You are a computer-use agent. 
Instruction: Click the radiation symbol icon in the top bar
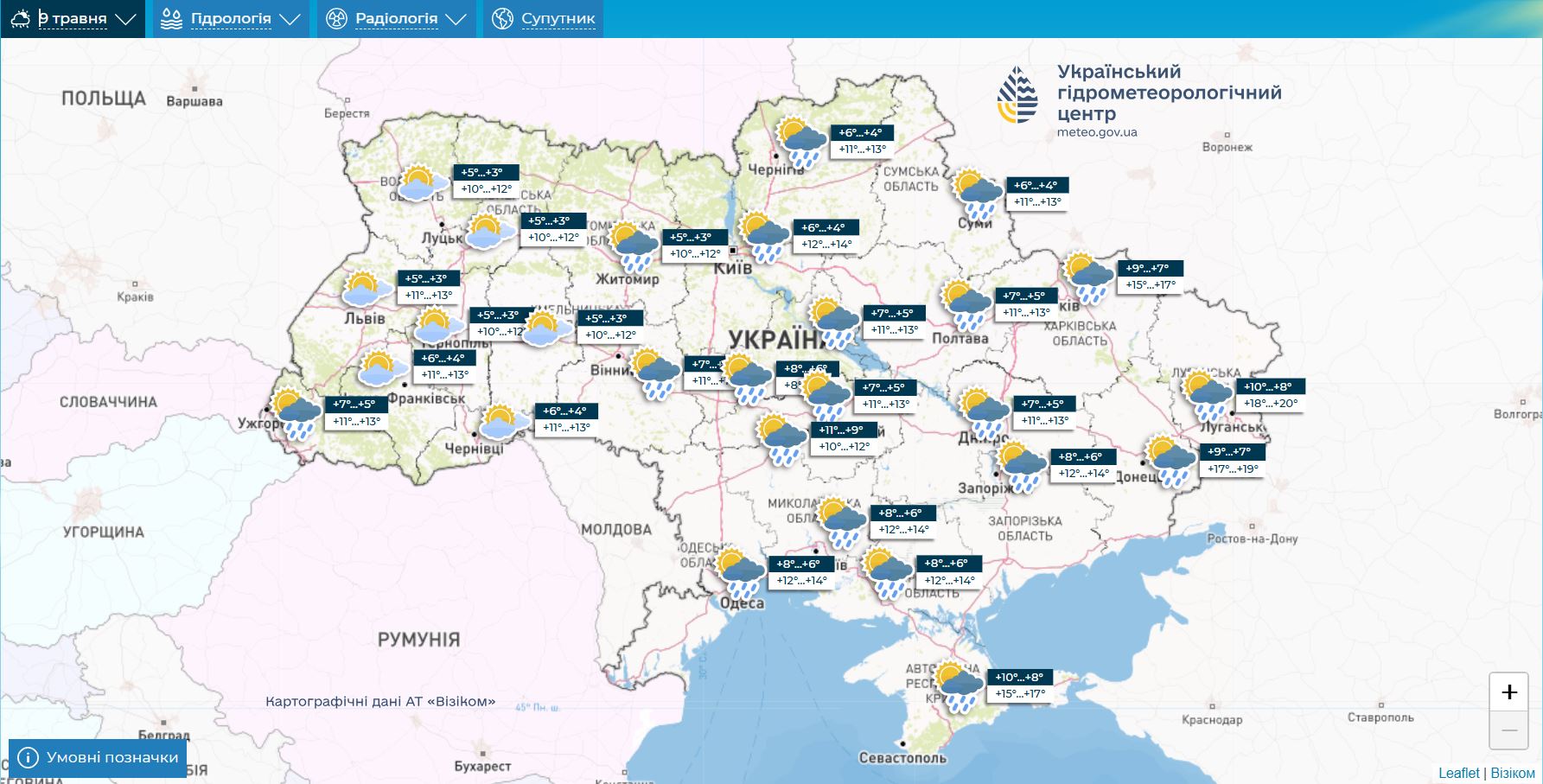coord(336,18)
